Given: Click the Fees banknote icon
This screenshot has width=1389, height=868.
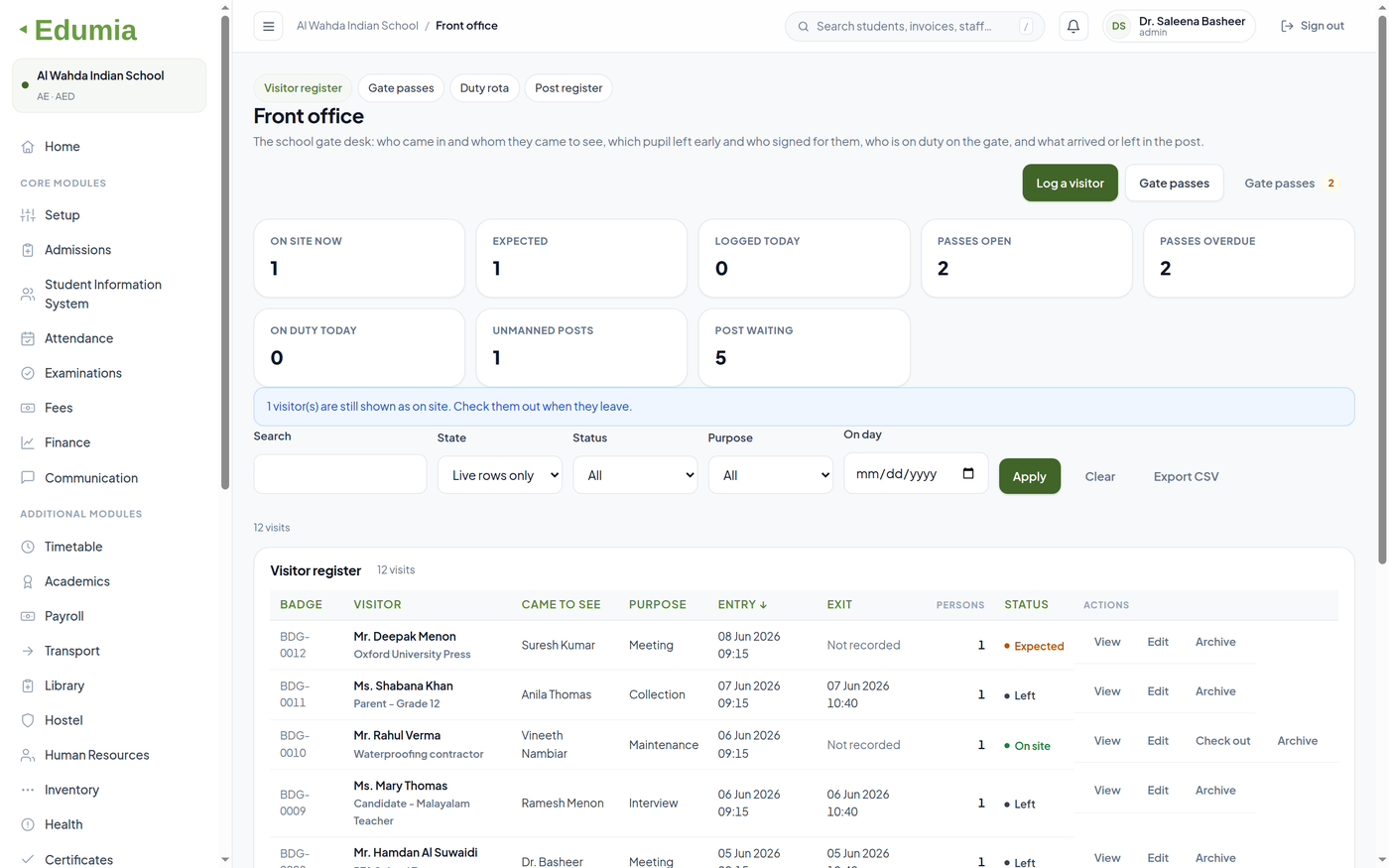Looking at the screenshot, I should click(28, 408).
